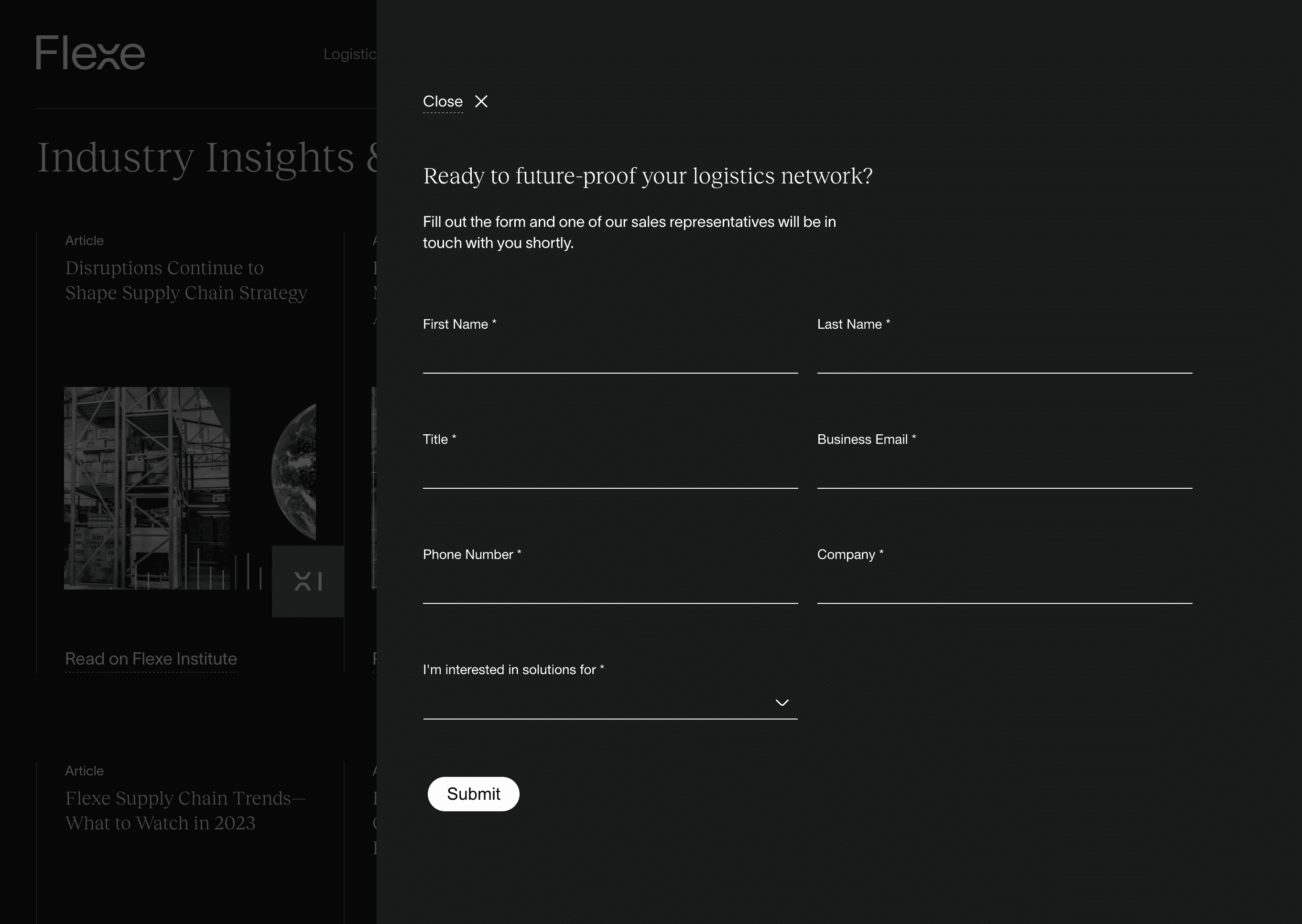
Task: Click the X close icon
Action: pos(481,101)
